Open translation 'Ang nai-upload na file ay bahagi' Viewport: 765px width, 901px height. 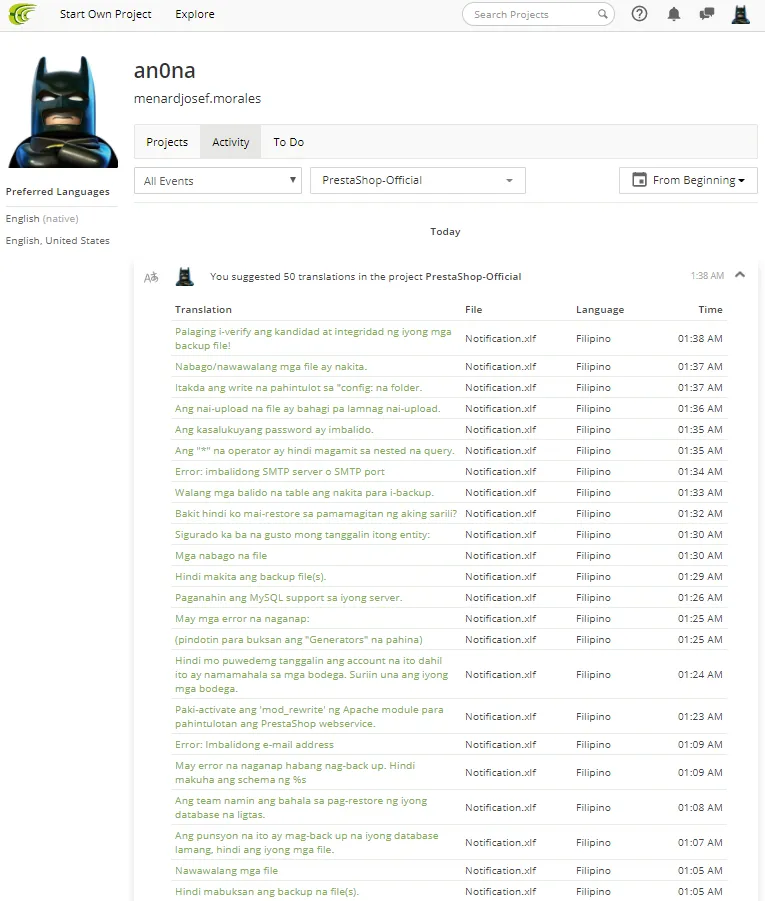click(307, 409)
